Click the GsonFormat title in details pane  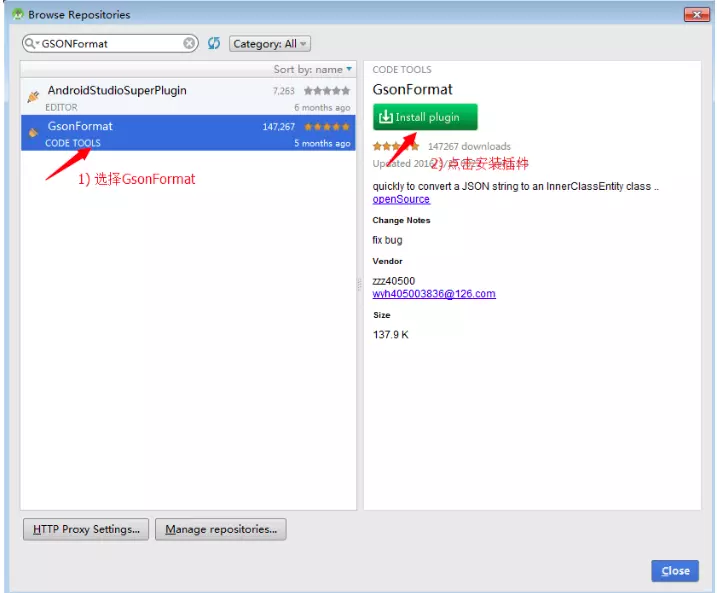[x=412, y=90]
